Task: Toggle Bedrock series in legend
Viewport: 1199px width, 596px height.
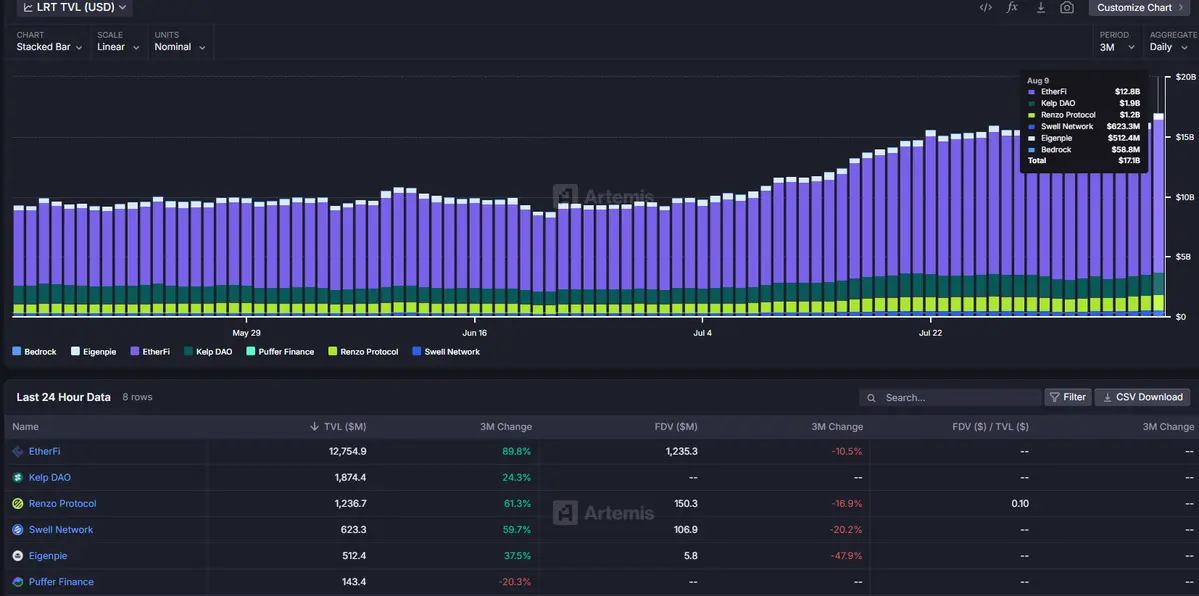Action: pos(35,352)
